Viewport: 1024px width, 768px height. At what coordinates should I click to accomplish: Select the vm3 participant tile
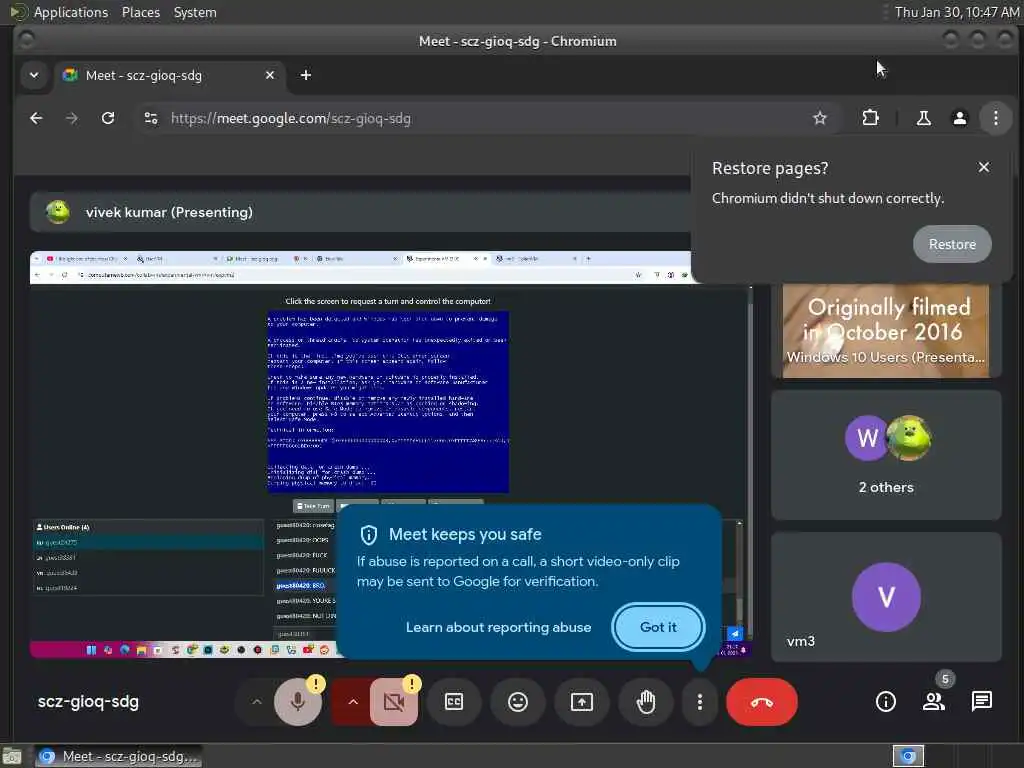886,597
